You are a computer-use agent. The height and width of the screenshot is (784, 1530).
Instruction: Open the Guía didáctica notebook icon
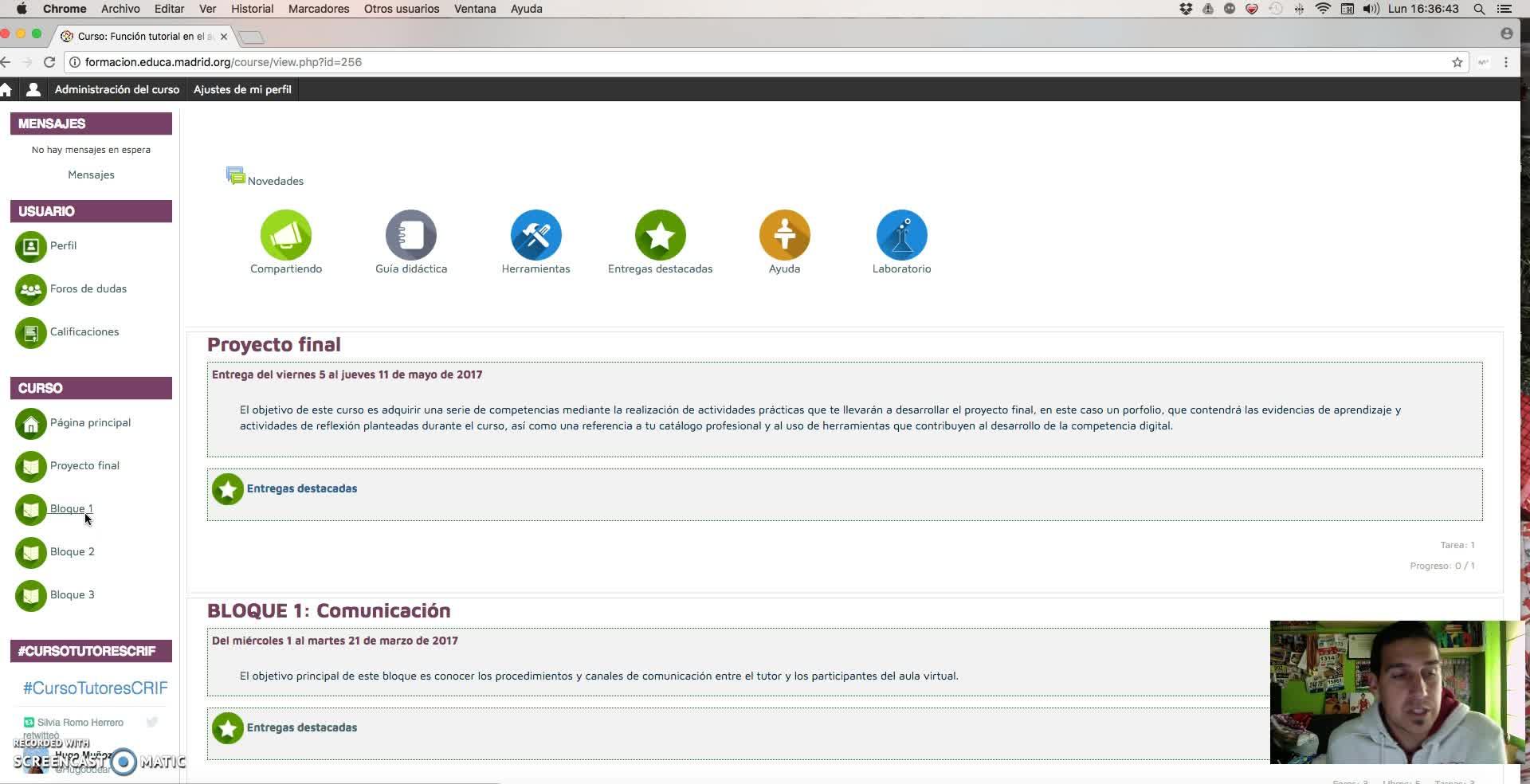click(411, 235)
